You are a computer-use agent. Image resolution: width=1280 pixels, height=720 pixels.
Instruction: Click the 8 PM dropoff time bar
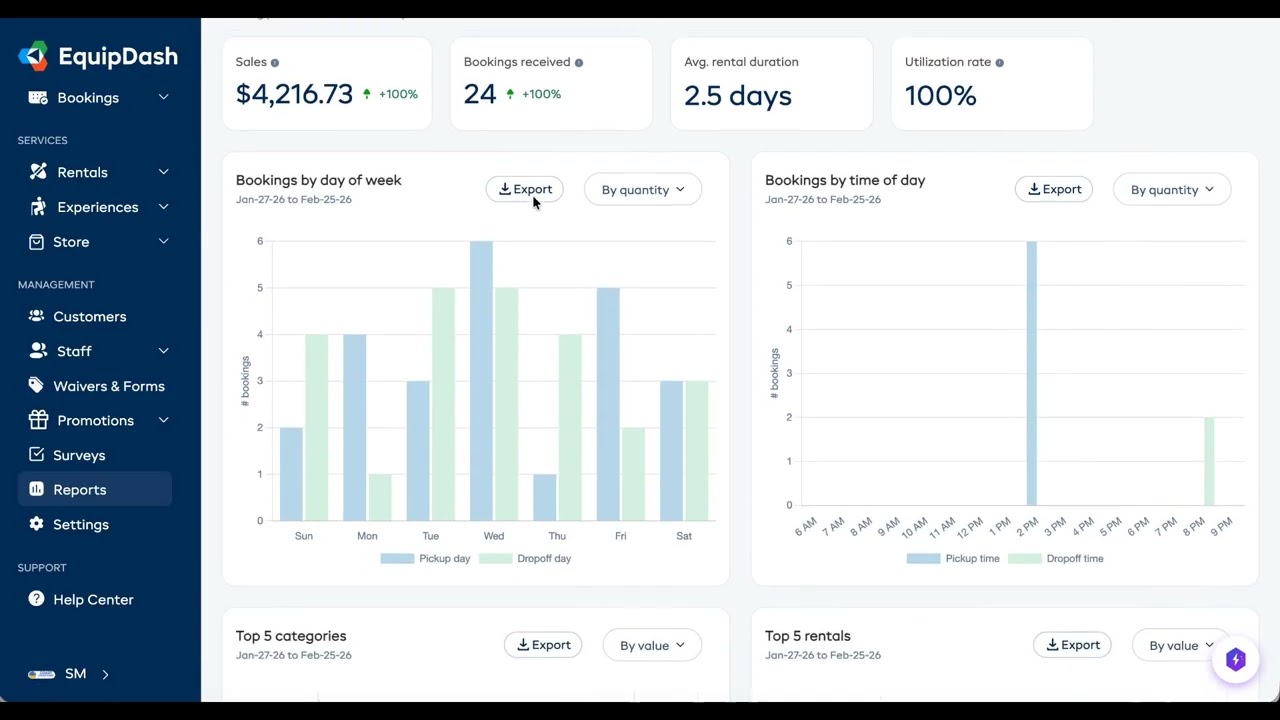tap(1209, 461)
